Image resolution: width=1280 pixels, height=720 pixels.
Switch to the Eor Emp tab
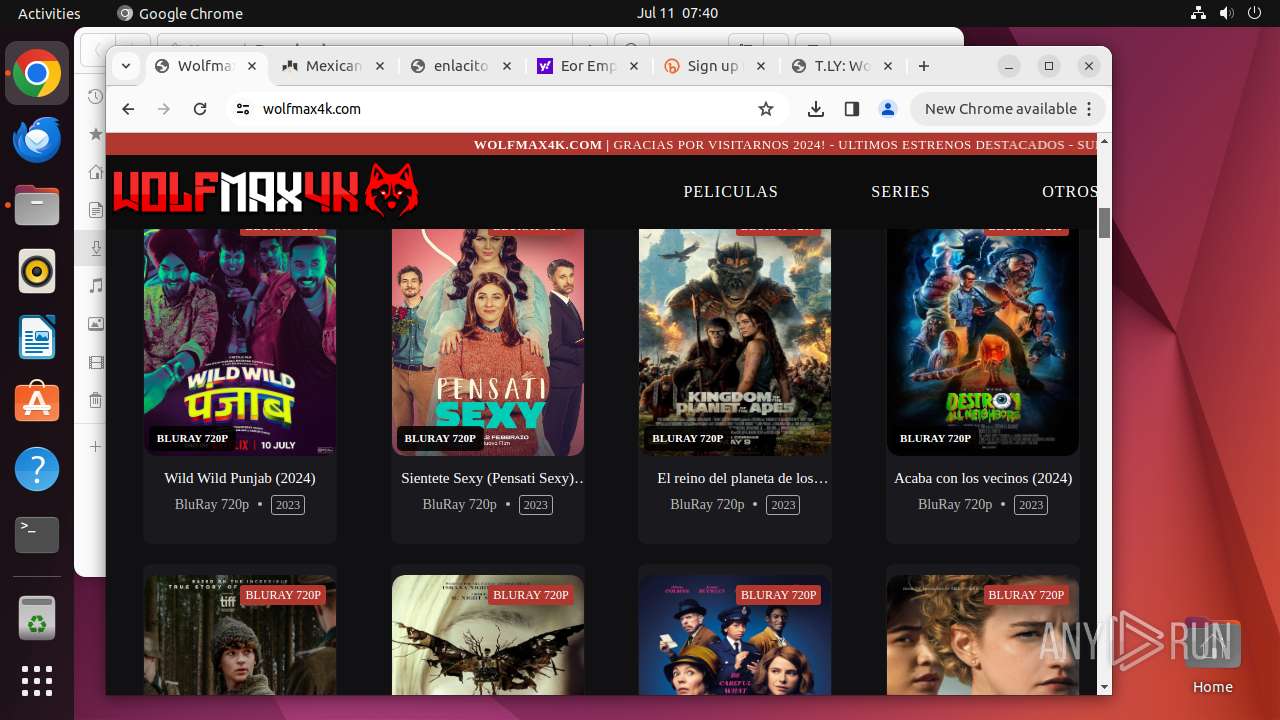(588, 66)
